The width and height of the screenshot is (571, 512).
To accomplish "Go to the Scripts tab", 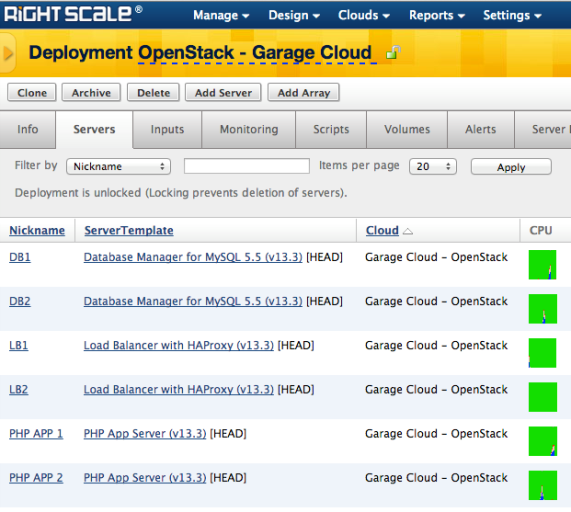I will [331, 129].
